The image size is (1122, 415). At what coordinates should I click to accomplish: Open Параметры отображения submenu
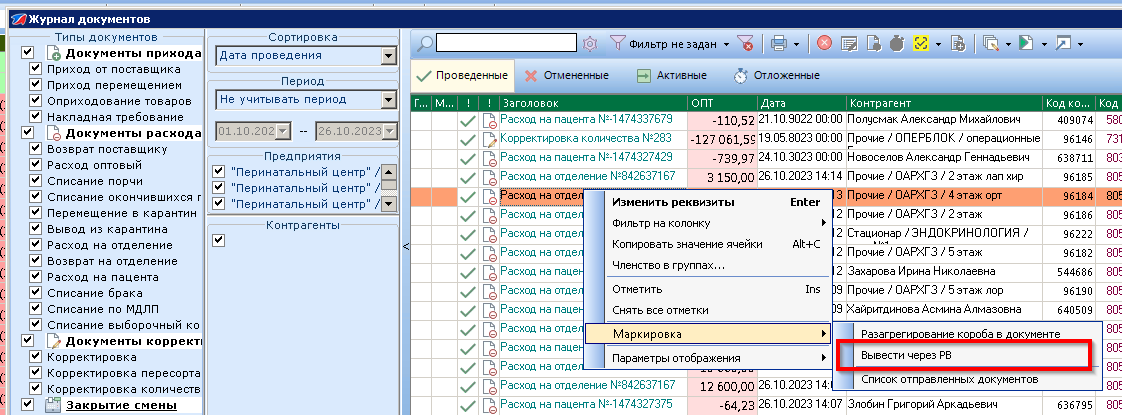[708, 358]
